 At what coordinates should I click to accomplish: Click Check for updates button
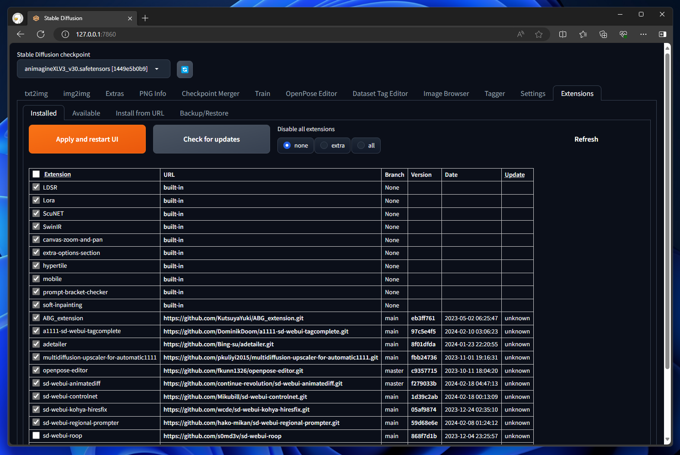tap(211, 139)
